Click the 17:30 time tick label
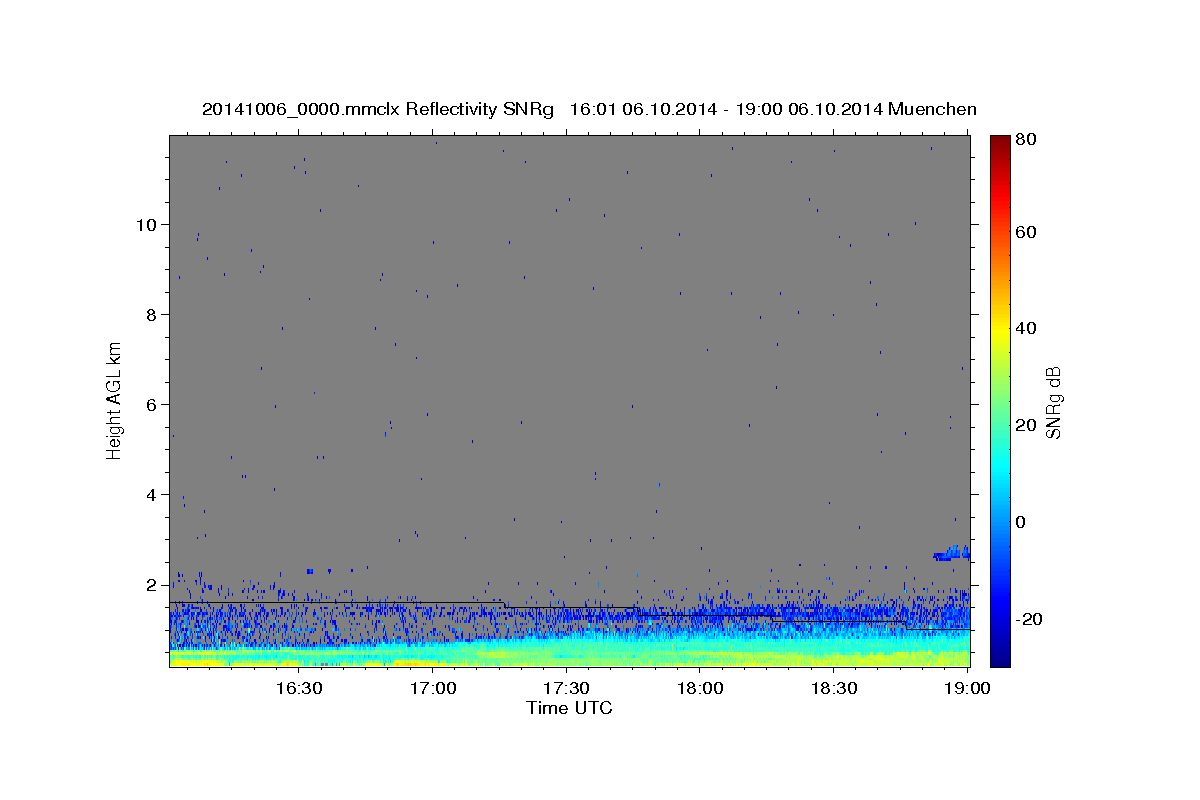The width and height of the screenshot is (1200, 800). tap(566, 689)
